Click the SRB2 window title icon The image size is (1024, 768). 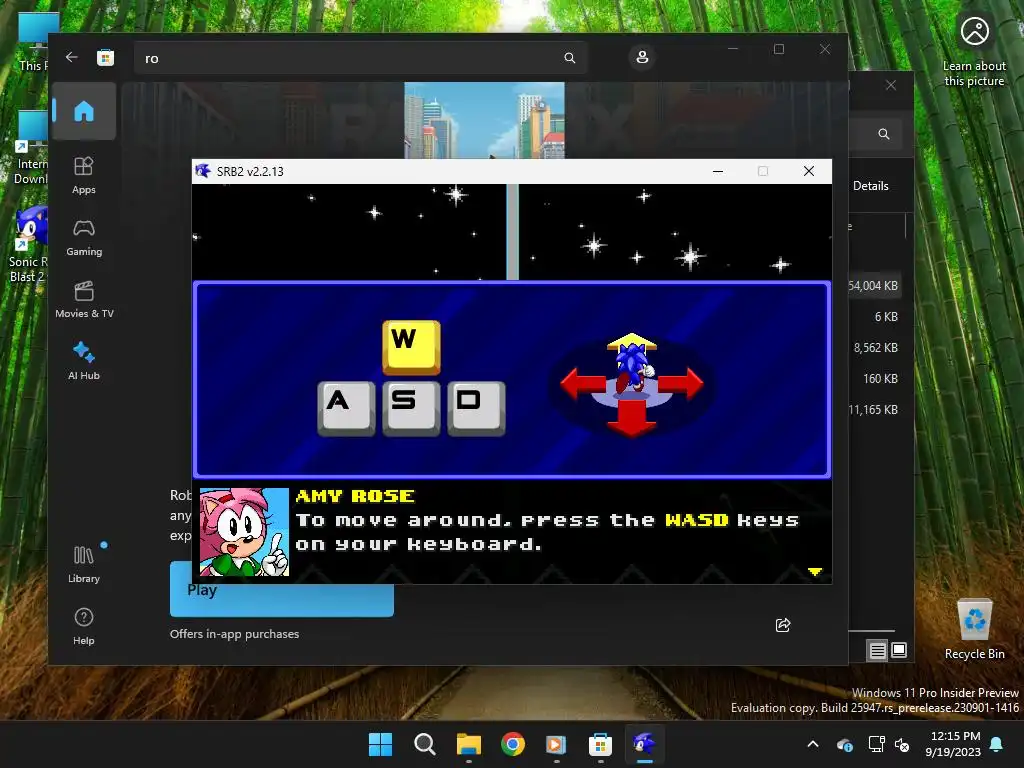point(202,171)
